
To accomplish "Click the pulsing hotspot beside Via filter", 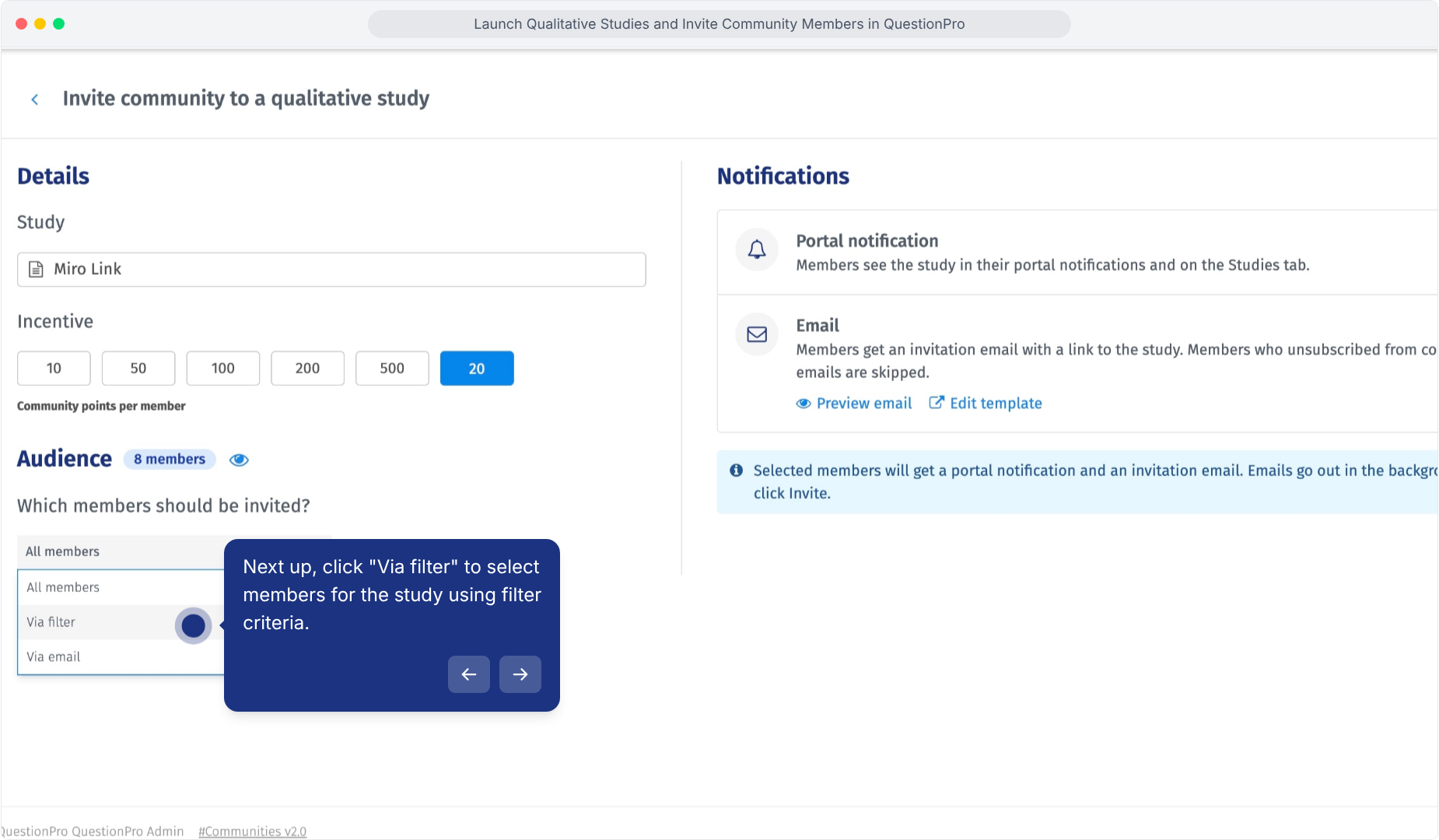I will pos(193,625).
